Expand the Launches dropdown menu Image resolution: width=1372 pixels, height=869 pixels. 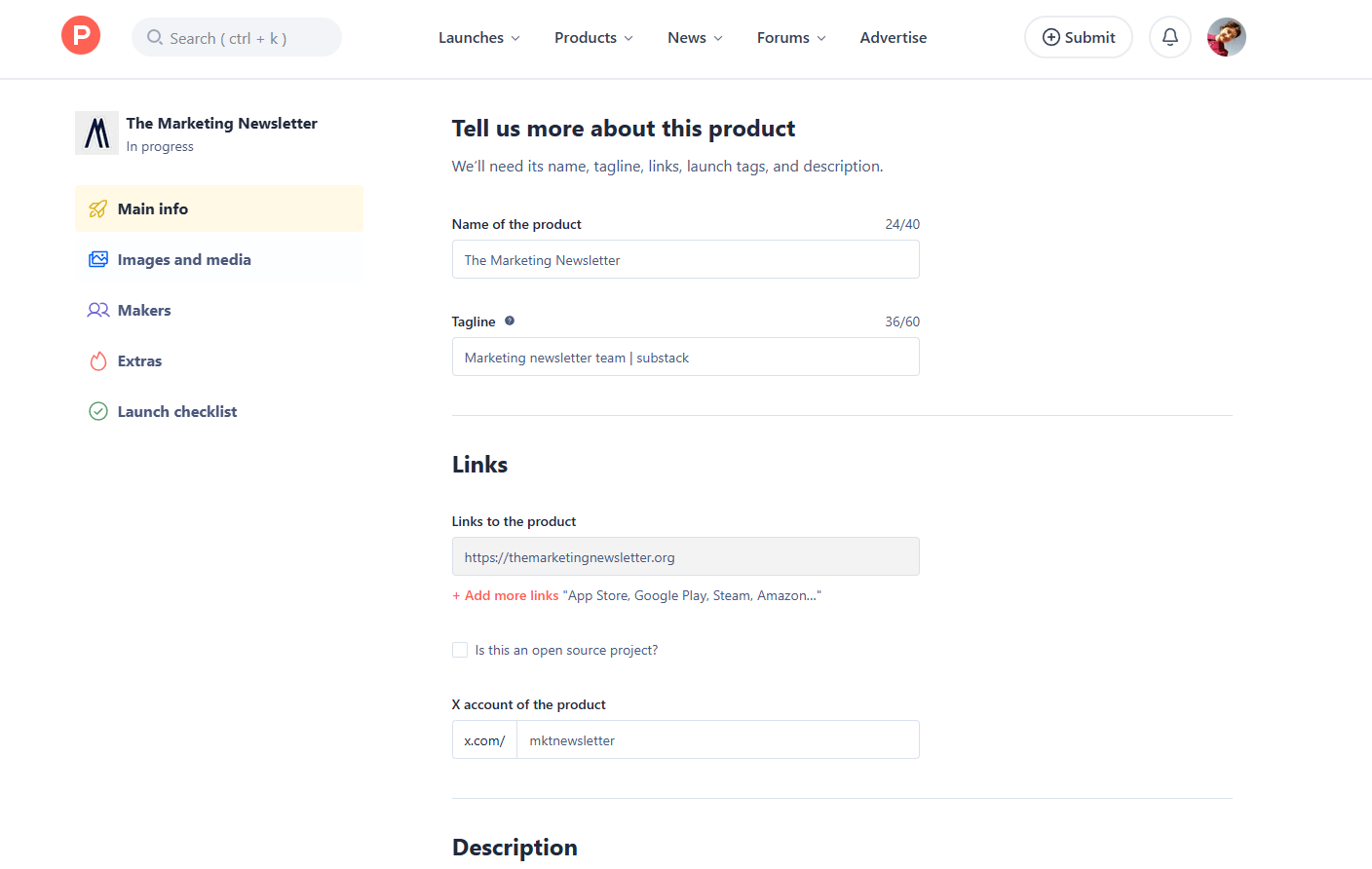pyautogui.click(x=479, y=37)
